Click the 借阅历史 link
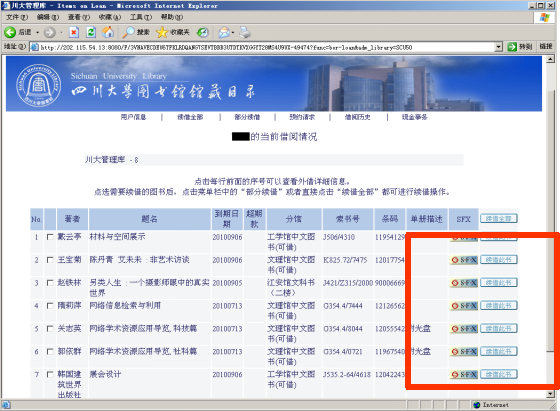The image size is (560, 411). [x=358, y=117]
